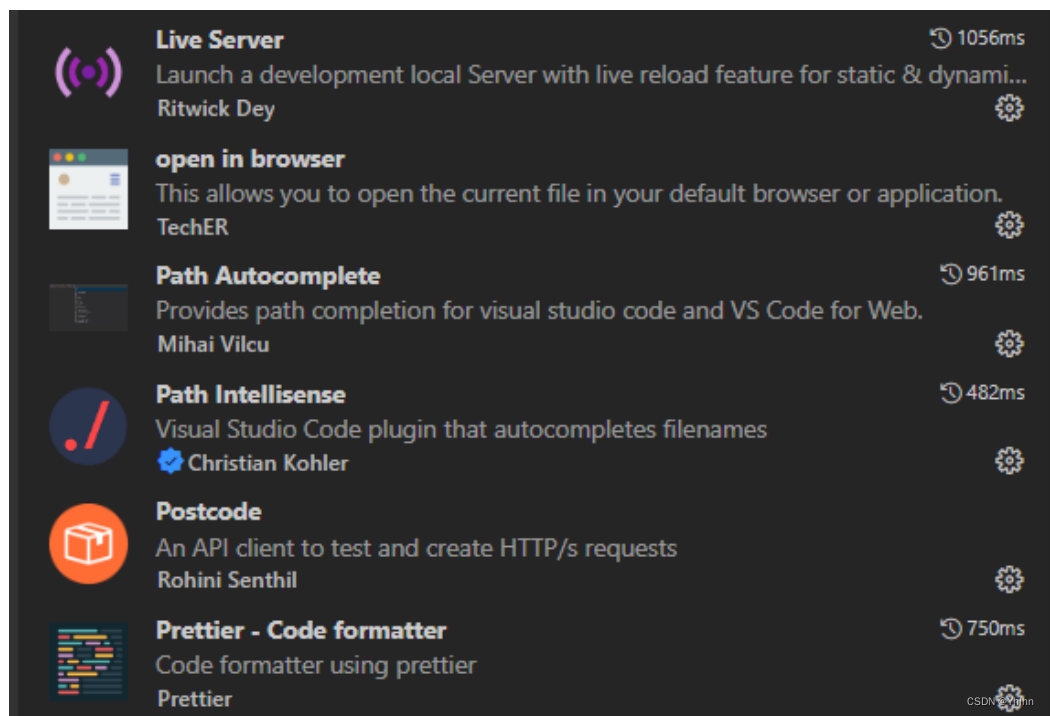
Task: Open the Live Server manage gear
Action: click(1009, 108)
